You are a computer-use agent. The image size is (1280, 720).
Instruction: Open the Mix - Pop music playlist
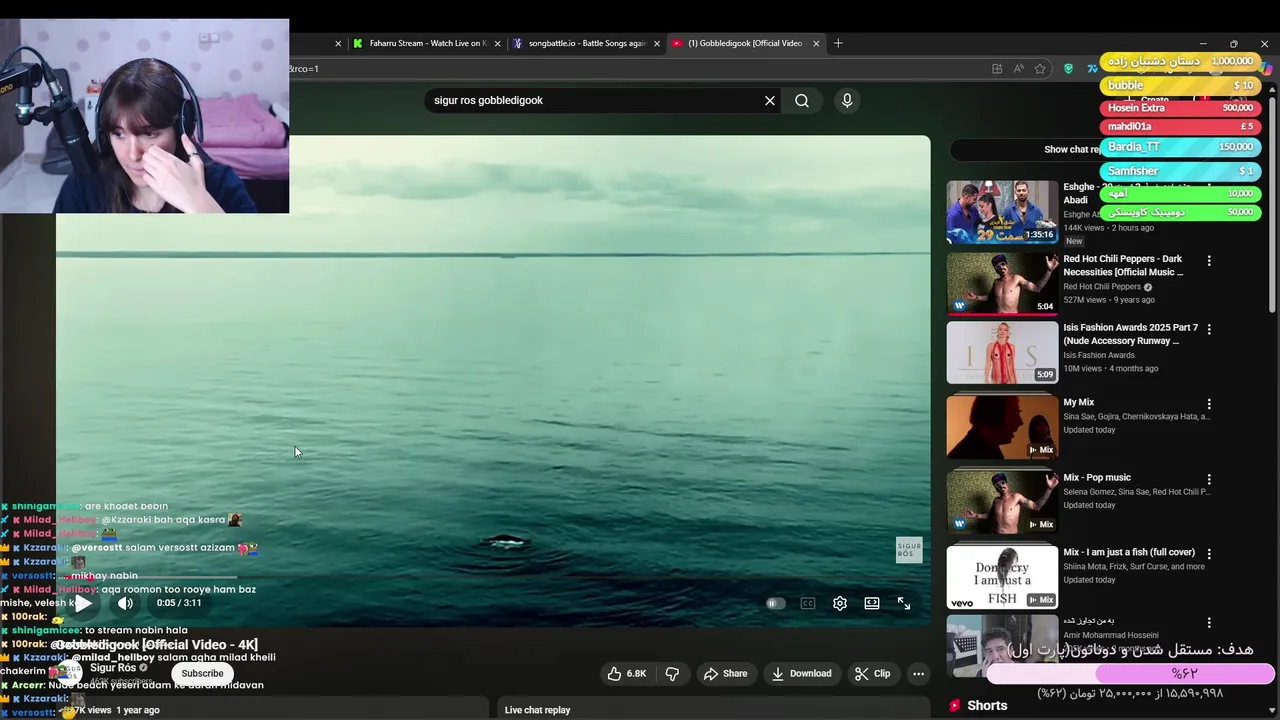pos(1002,502)
